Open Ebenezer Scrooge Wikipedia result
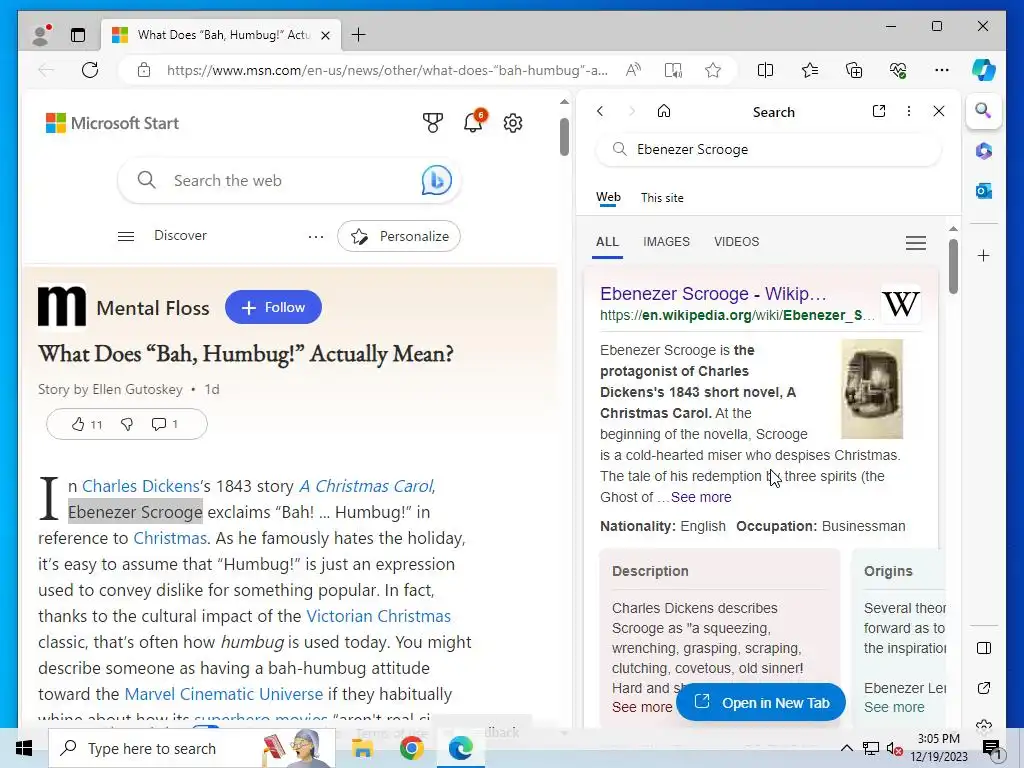This screenshot has width=1024, height=768. [713, 294]
